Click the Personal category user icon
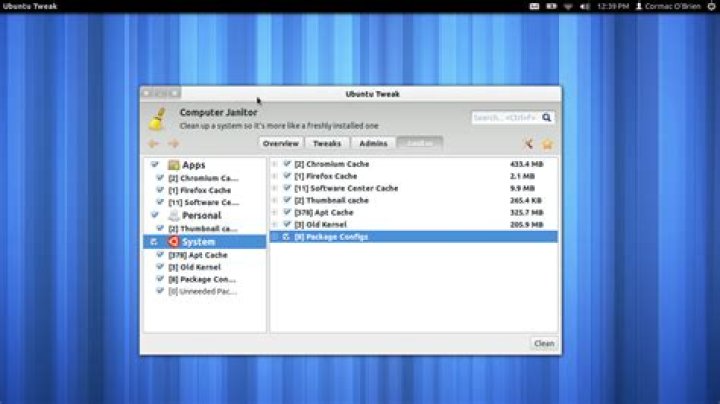The height and width of the screenshot is (404, 720). [174, 215]
